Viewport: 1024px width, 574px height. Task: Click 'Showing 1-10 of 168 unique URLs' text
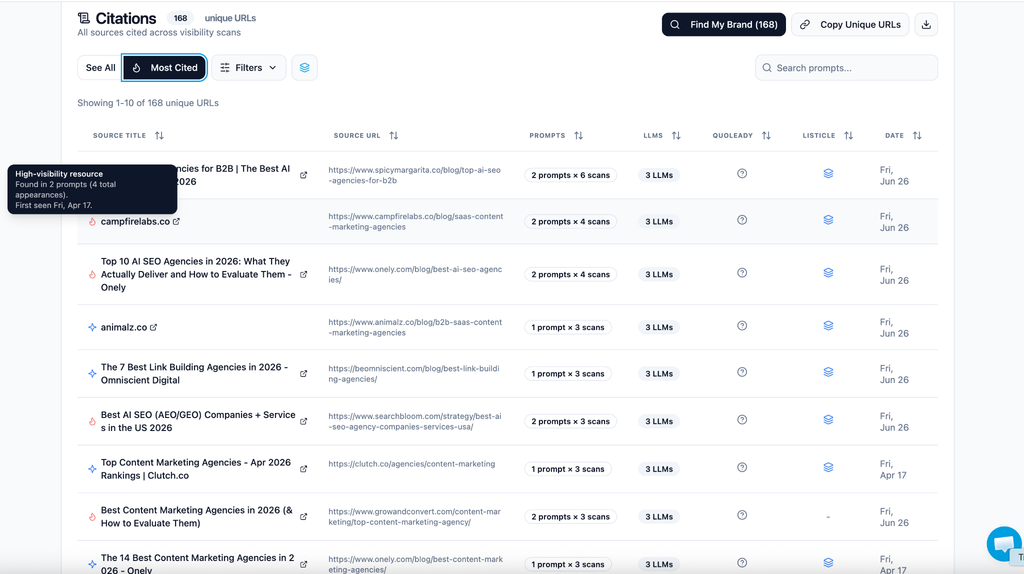(x=148, y=103)
